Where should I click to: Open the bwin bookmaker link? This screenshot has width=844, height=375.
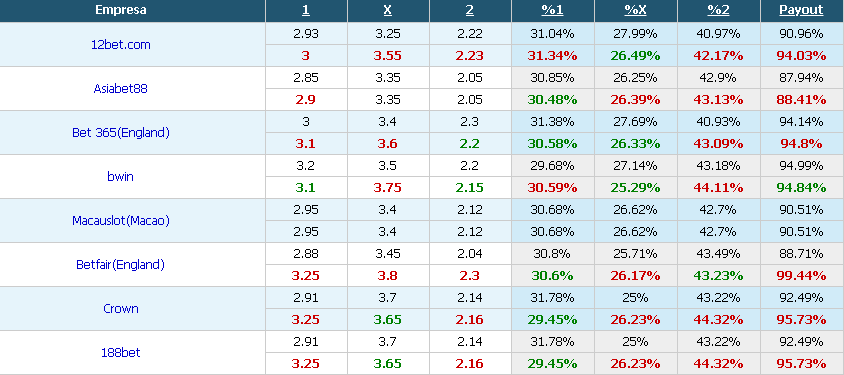pyautogui.click(x=121, y=176)
